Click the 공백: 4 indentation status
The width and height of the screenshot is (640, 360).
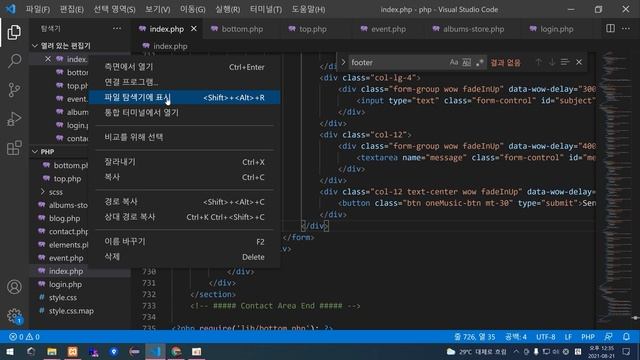pos(516,337)
